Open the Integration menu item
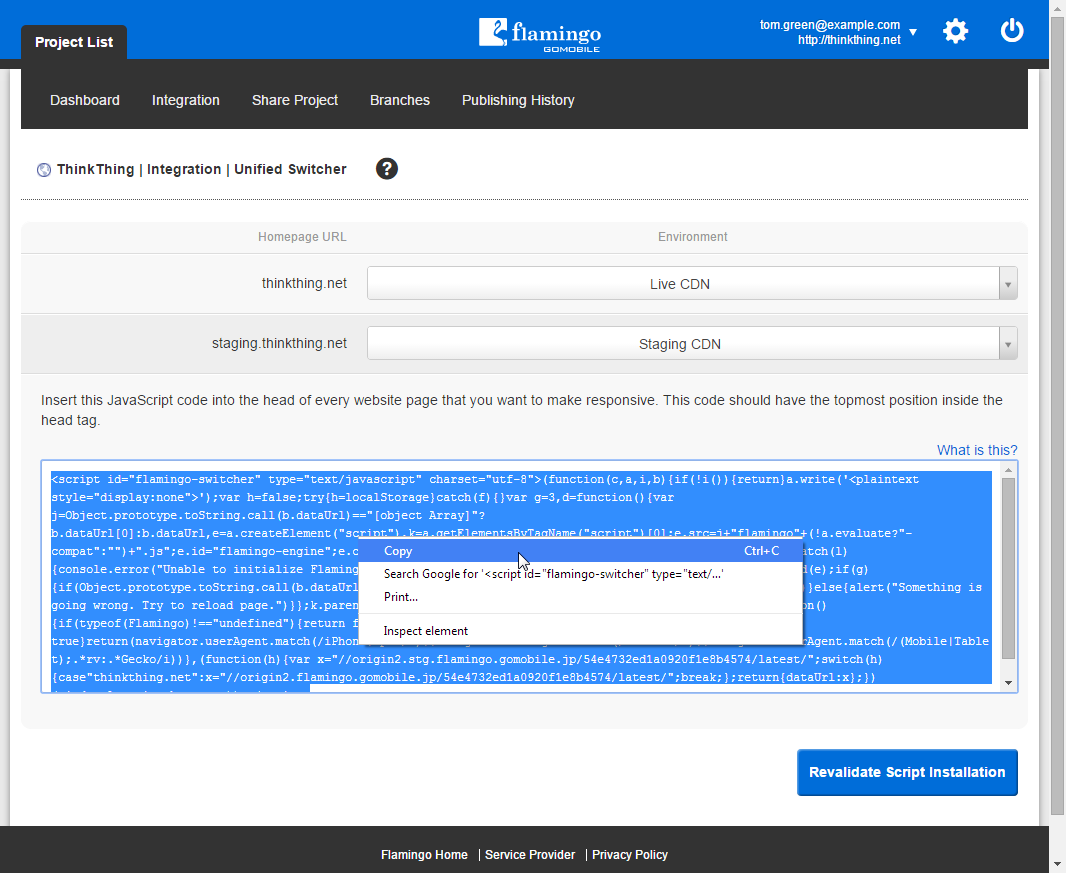Image resolution: width=1066 pixels, height=873 pixels. tap(186, 100)
